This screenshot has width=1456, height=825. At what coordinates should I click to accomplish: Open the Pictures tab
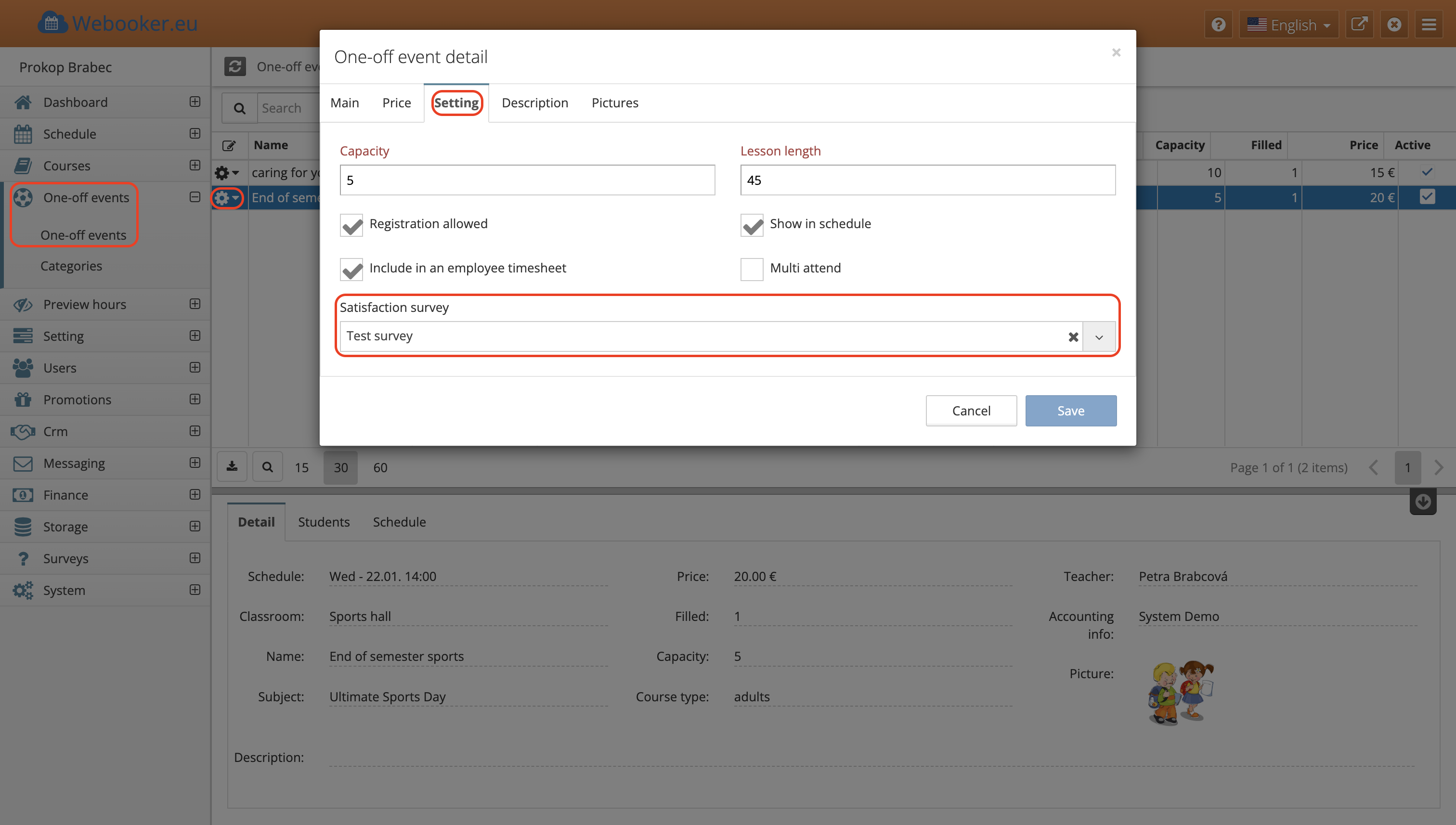pos(614,103)
